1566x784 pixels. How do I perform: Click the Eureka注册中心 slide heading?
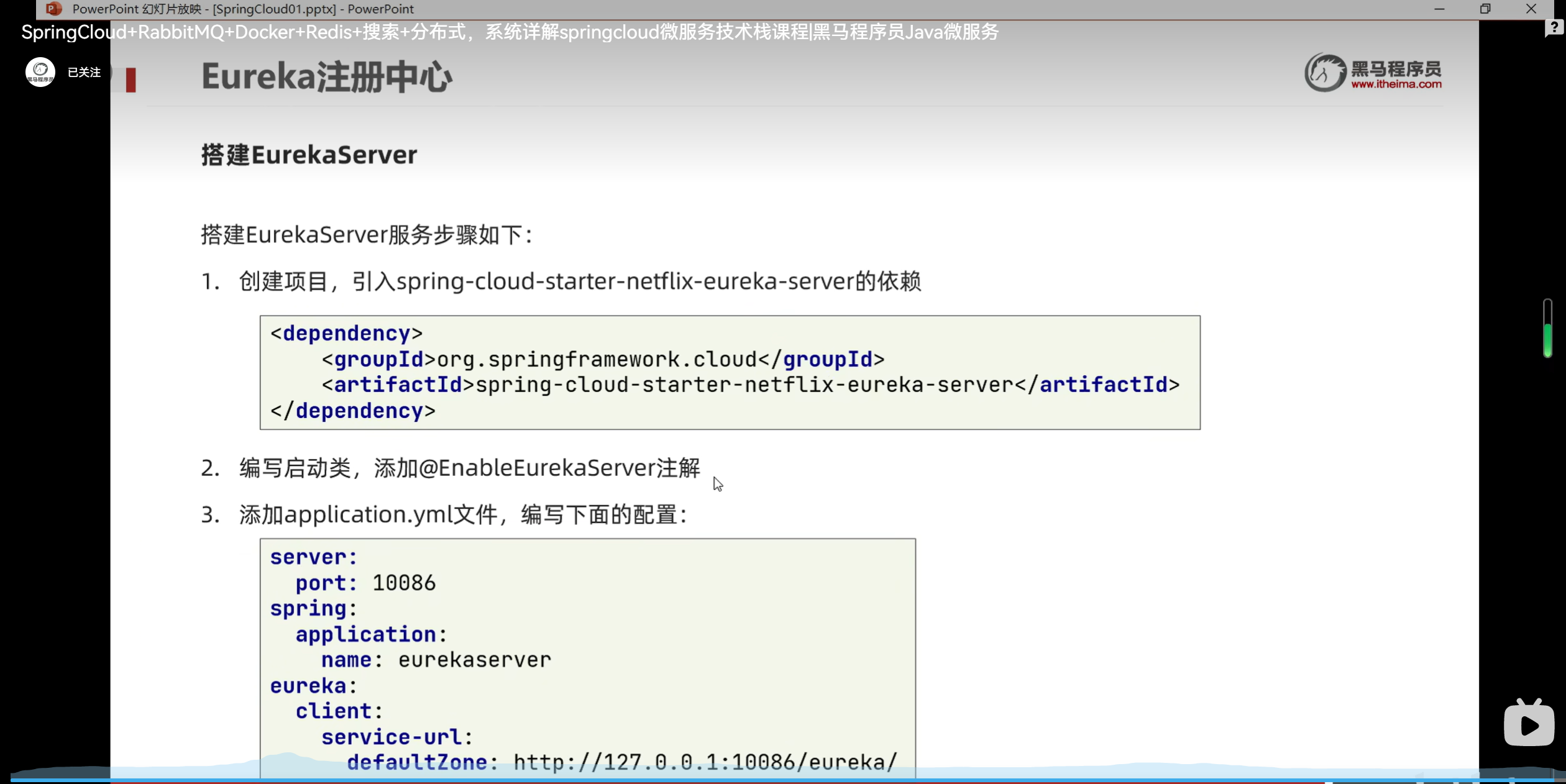click(327, 77)
